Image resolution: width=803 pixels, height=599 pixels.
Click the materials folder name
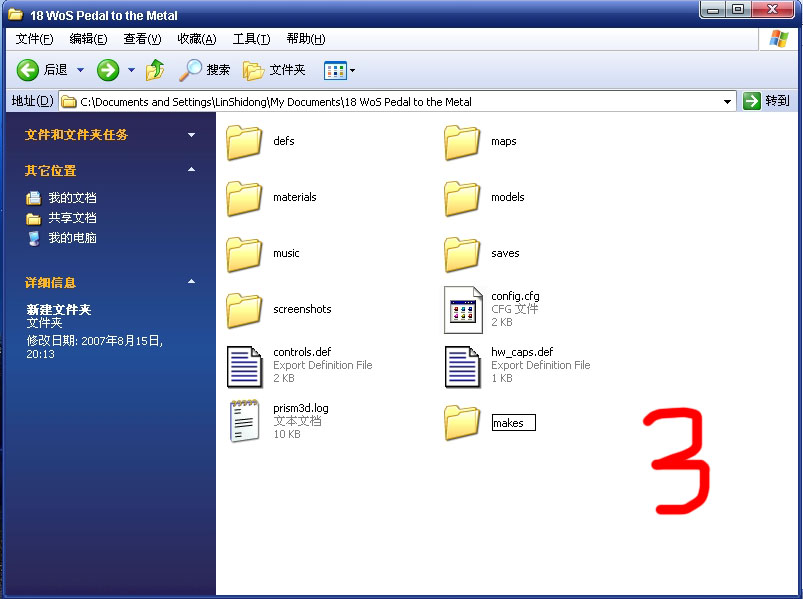pos(294,197)
